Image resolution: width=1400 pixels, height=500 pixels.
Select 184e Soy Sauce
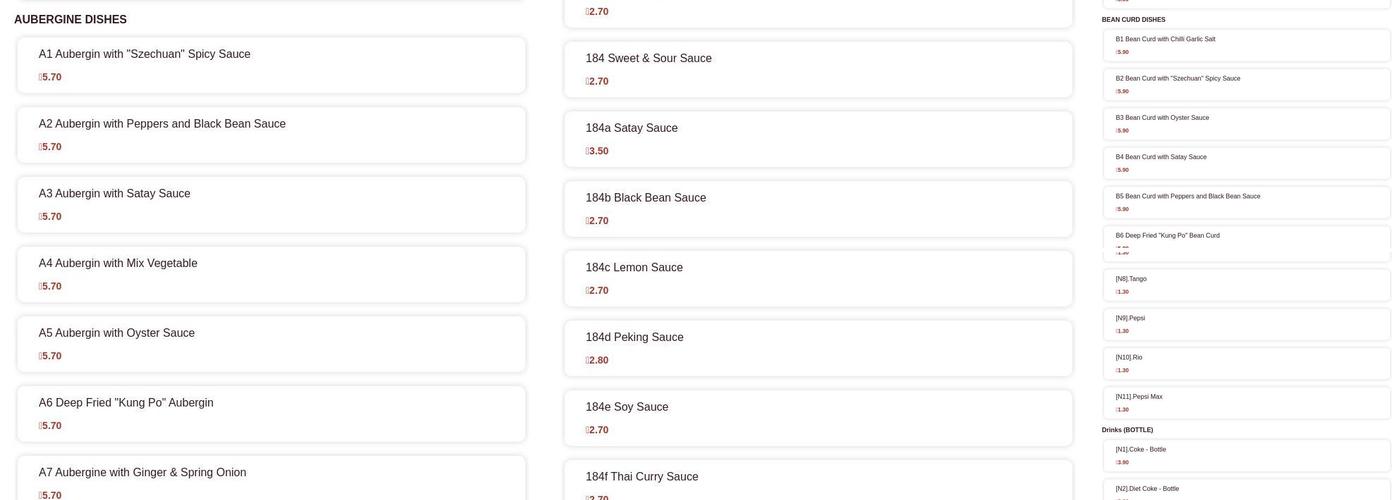point(818,418)
